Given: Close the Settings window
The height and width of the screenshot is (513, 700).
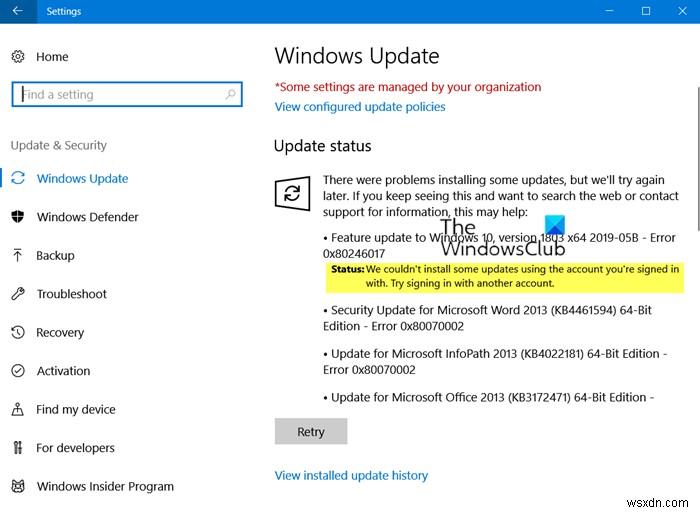Looking at the screenshot, I should tap(682, 11).
